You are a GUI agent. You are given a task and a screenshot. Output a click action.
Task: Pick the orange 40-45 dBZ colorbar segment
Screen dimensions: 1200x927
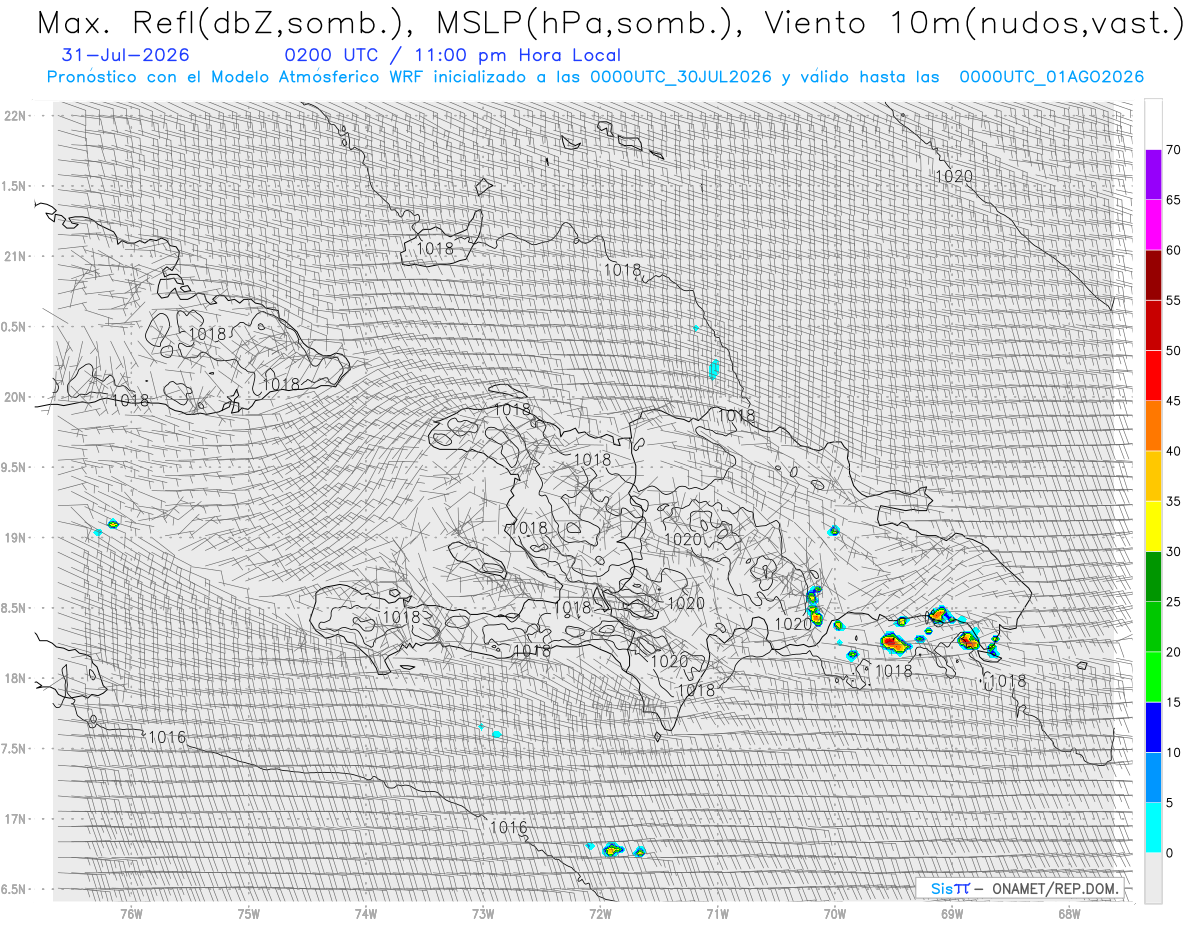point(1153,426)
